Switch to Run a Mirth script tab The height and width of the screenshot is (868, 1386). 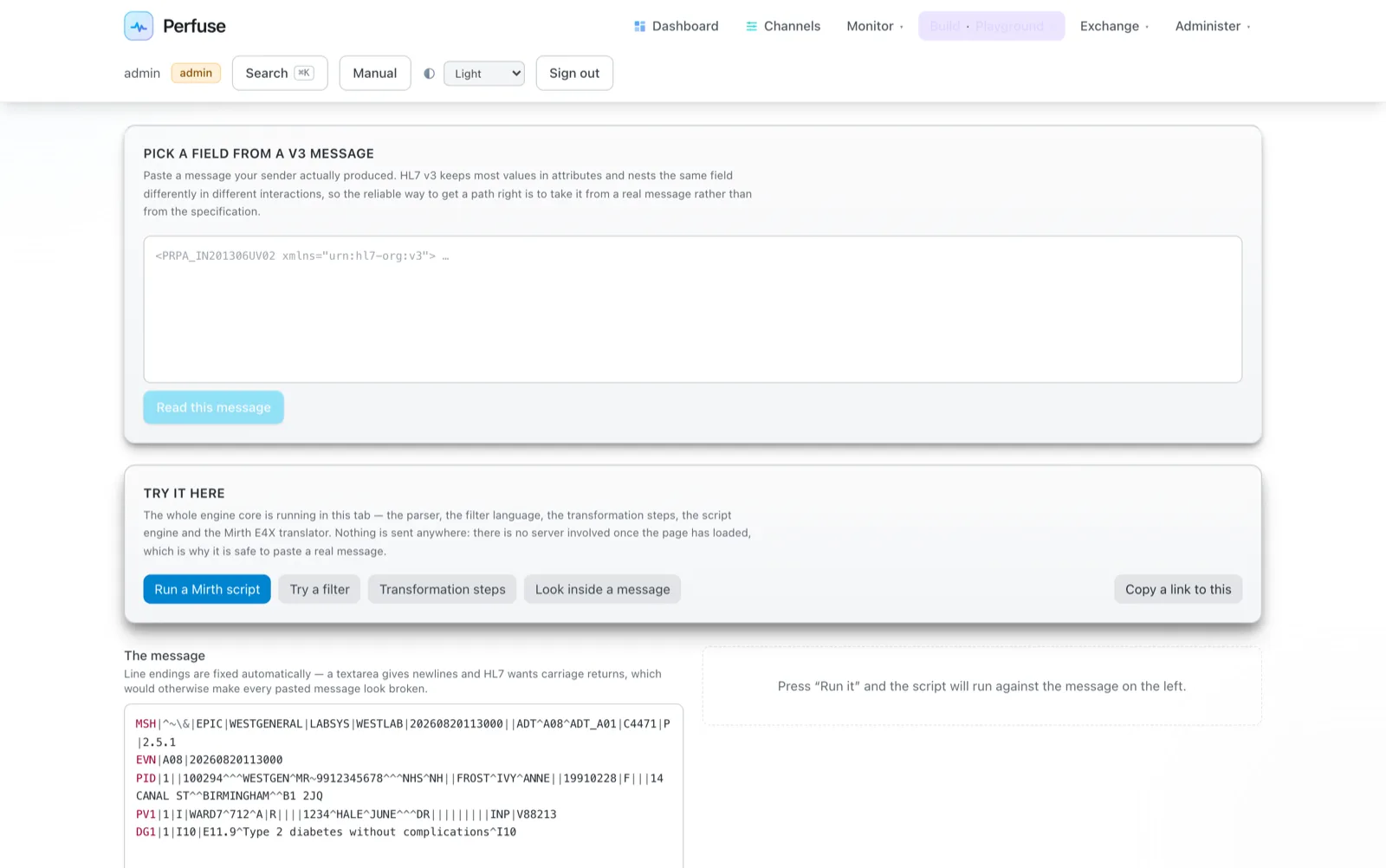pyautogui.click(x=207, y=589)
